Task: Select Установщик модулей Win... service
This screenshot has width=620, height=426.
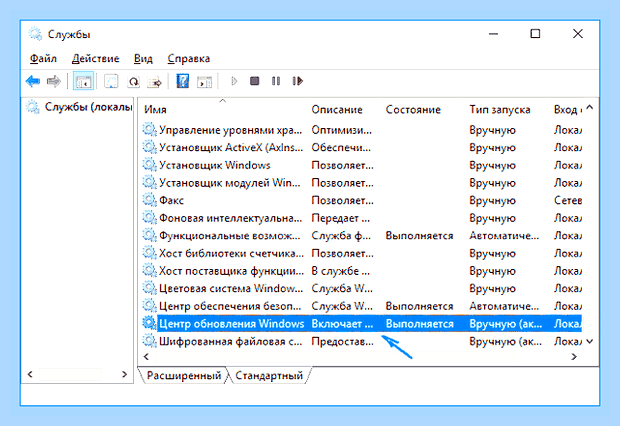Action: [x=230, y=183]
